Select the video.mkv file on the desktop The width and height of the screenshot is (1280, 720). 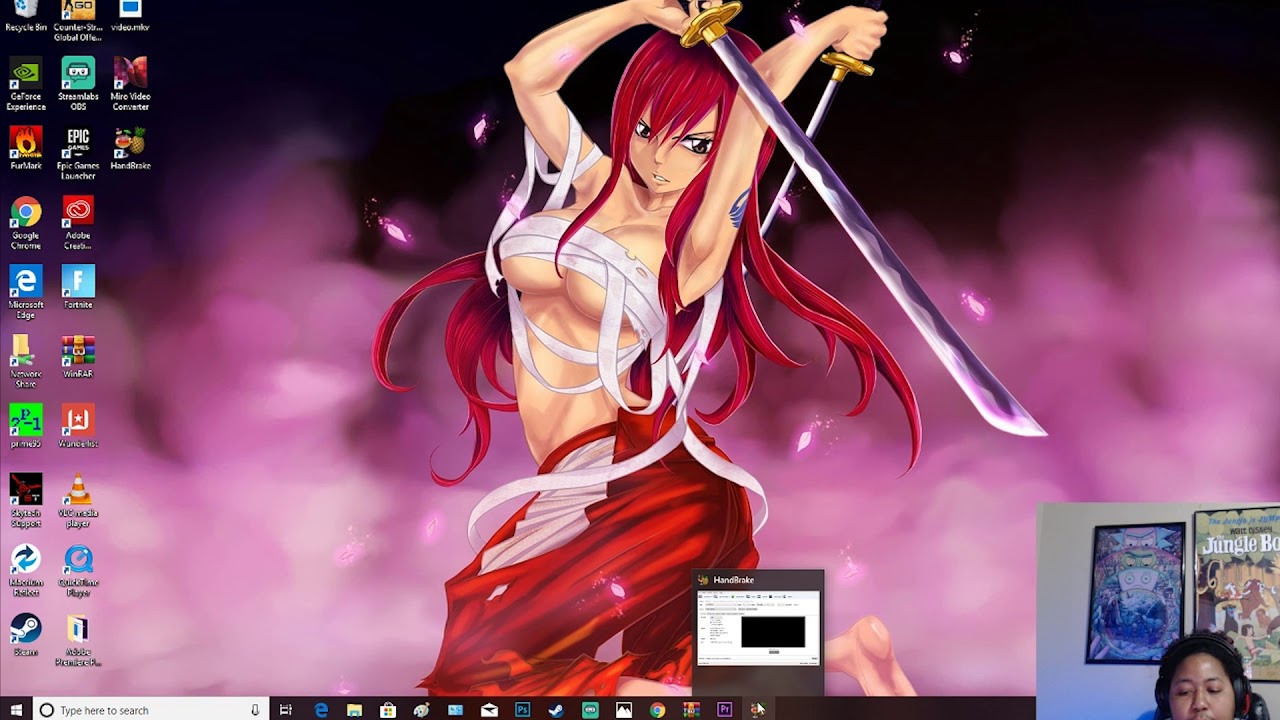click(x=130, y=15)
